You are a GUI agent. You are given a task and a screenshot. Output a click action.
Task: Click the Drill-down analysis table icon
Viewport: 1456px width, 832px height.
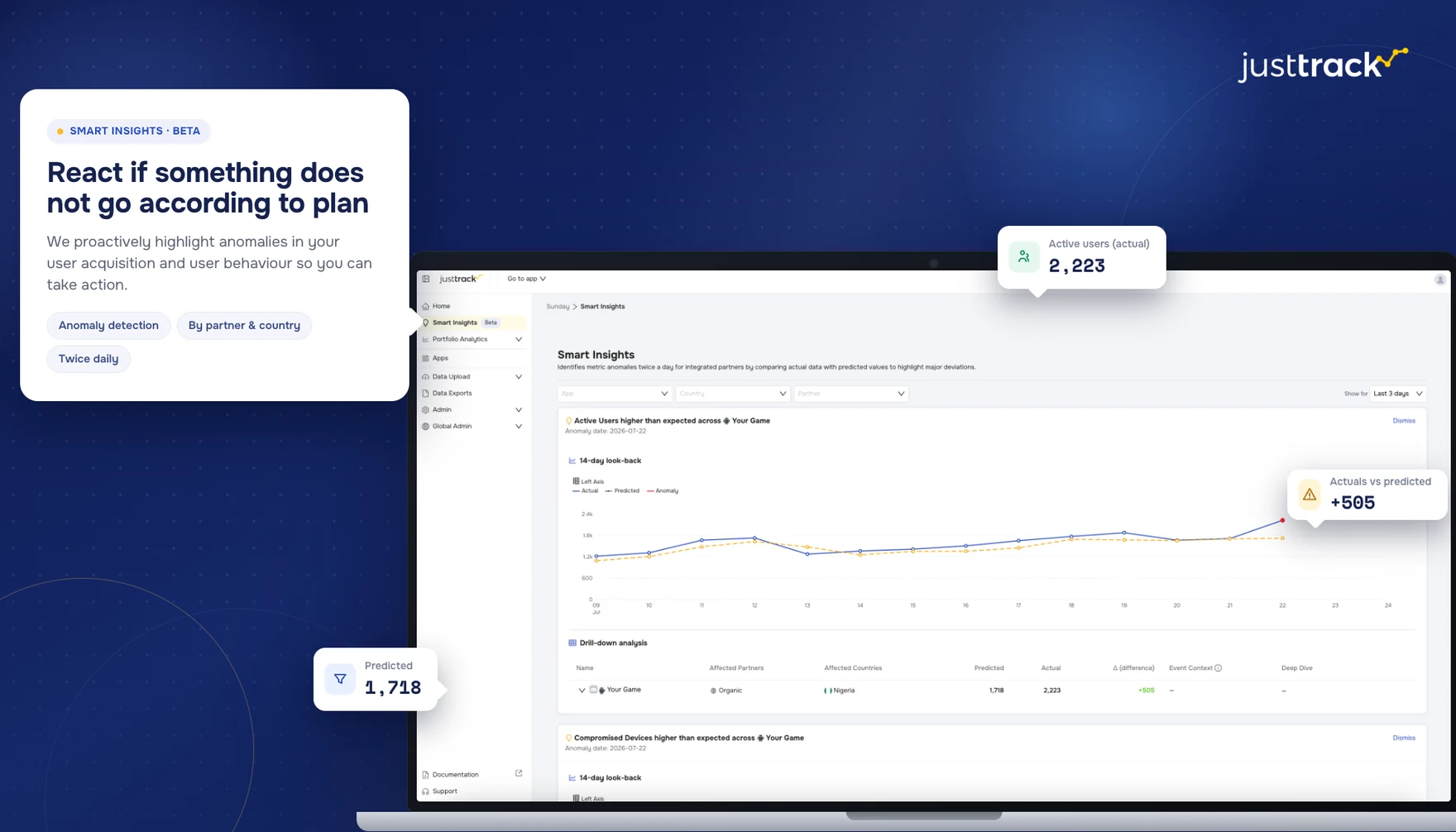click(x=572, y=643)
